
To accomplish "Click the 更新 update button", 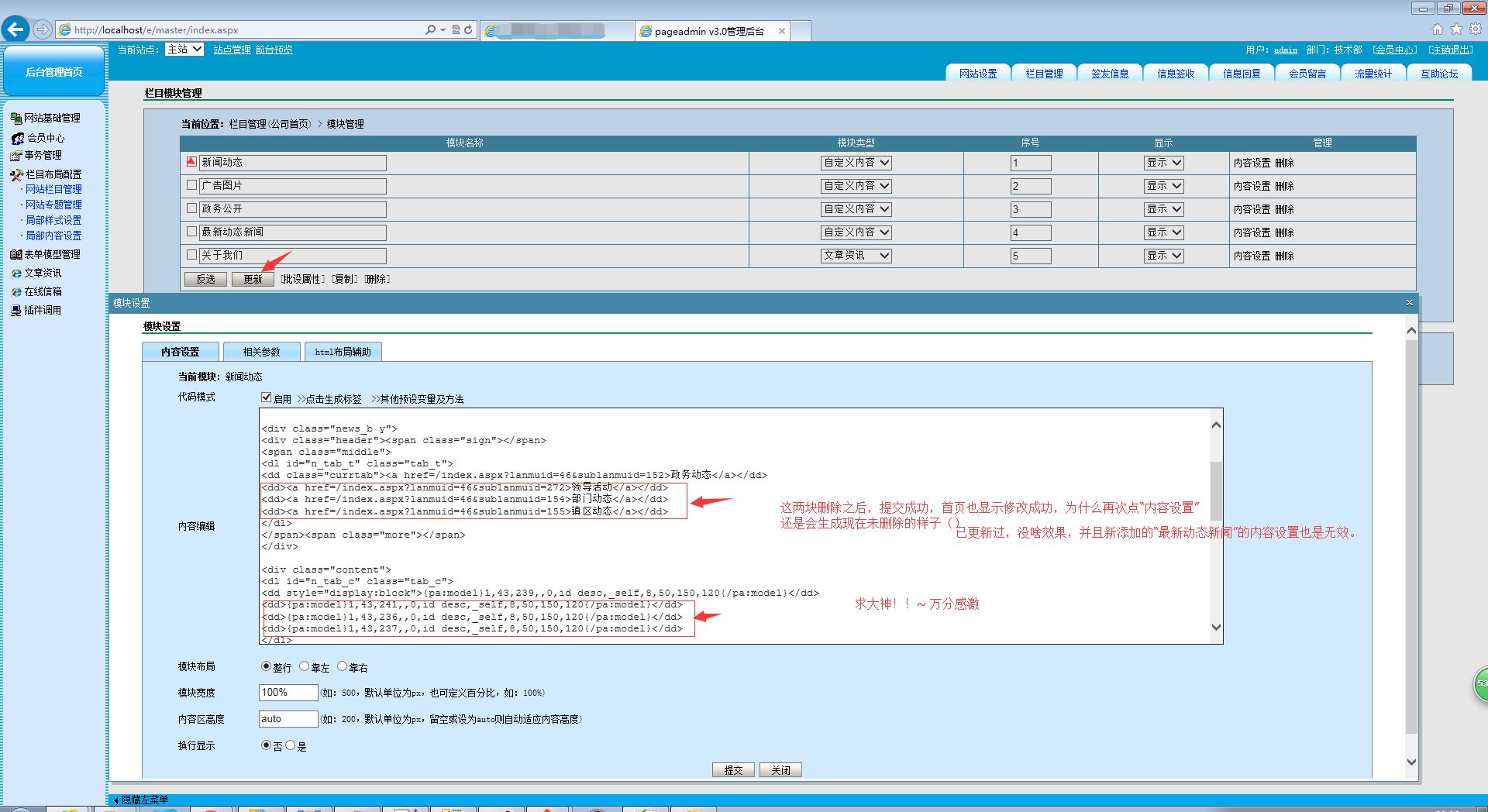I will [253, 279].
